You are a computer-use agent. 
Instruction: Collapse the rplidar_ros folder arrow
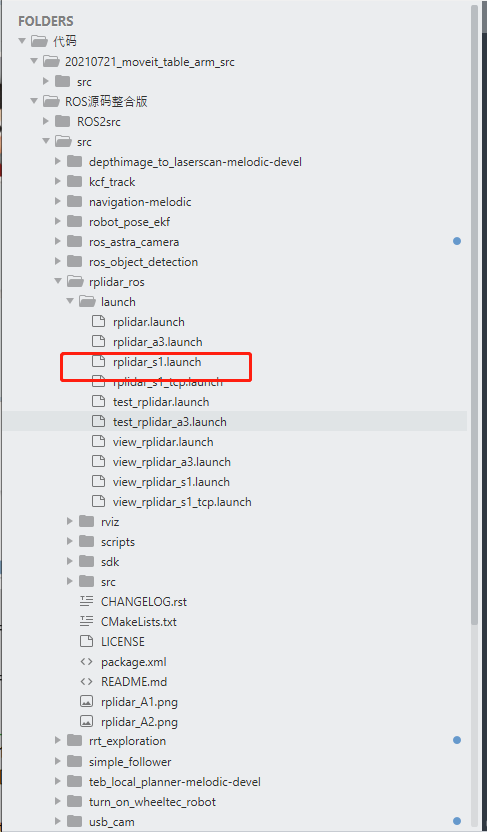point(58,282)
